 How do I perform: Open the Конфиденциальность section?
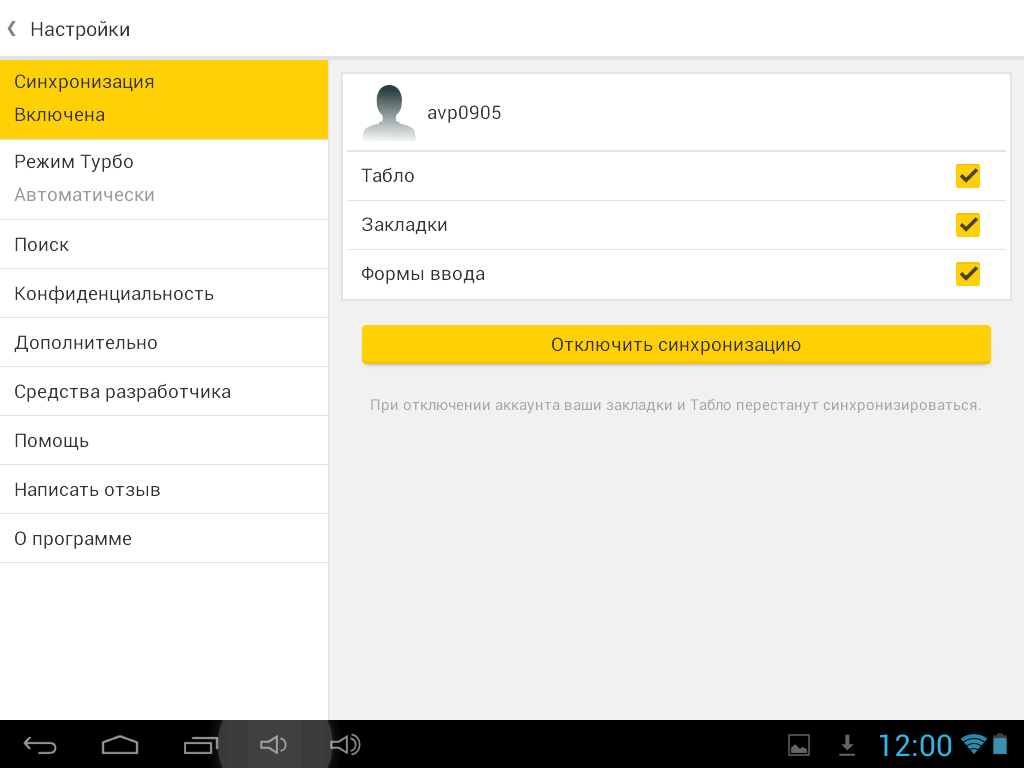(x=164, y=294)
